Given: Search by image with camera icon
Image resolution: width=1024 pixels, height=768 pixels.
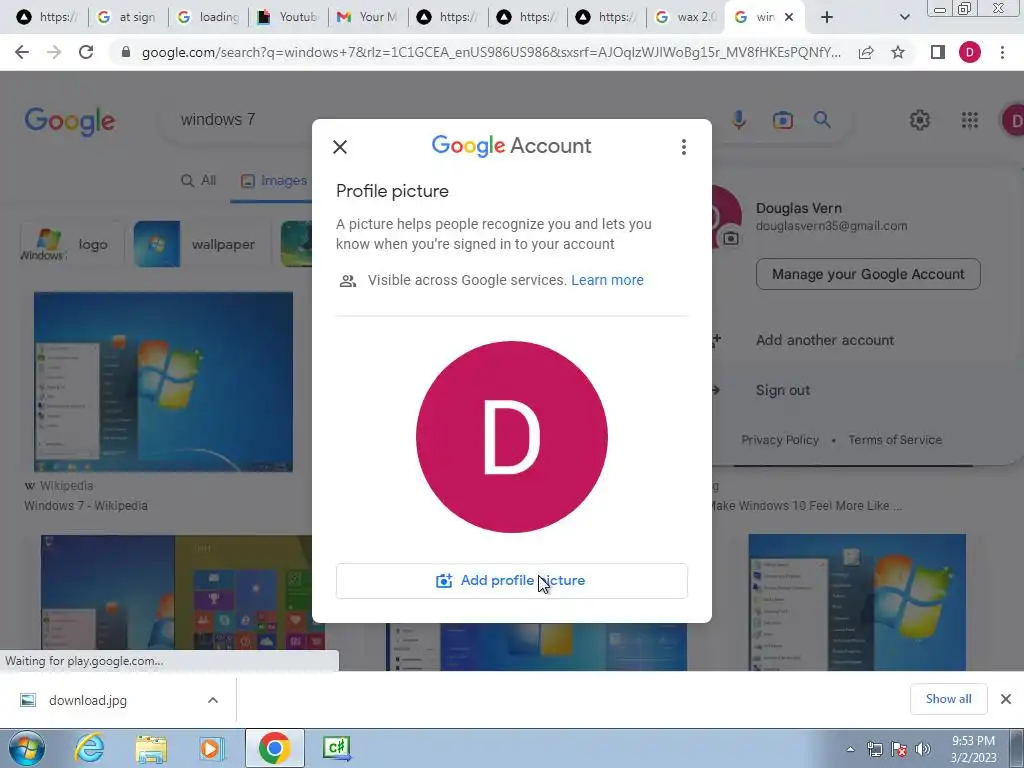Looking at the screenshot, I should point(782,120).
